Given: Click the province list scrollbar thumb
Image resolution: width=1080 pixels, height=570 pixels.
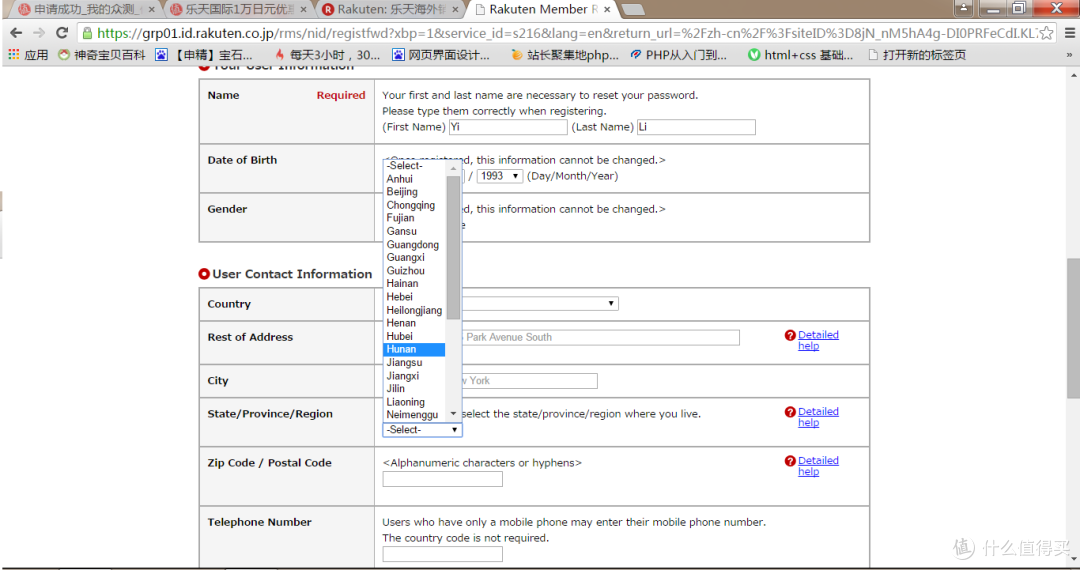Looking at the screenshot, I should (x=453, y=248).
